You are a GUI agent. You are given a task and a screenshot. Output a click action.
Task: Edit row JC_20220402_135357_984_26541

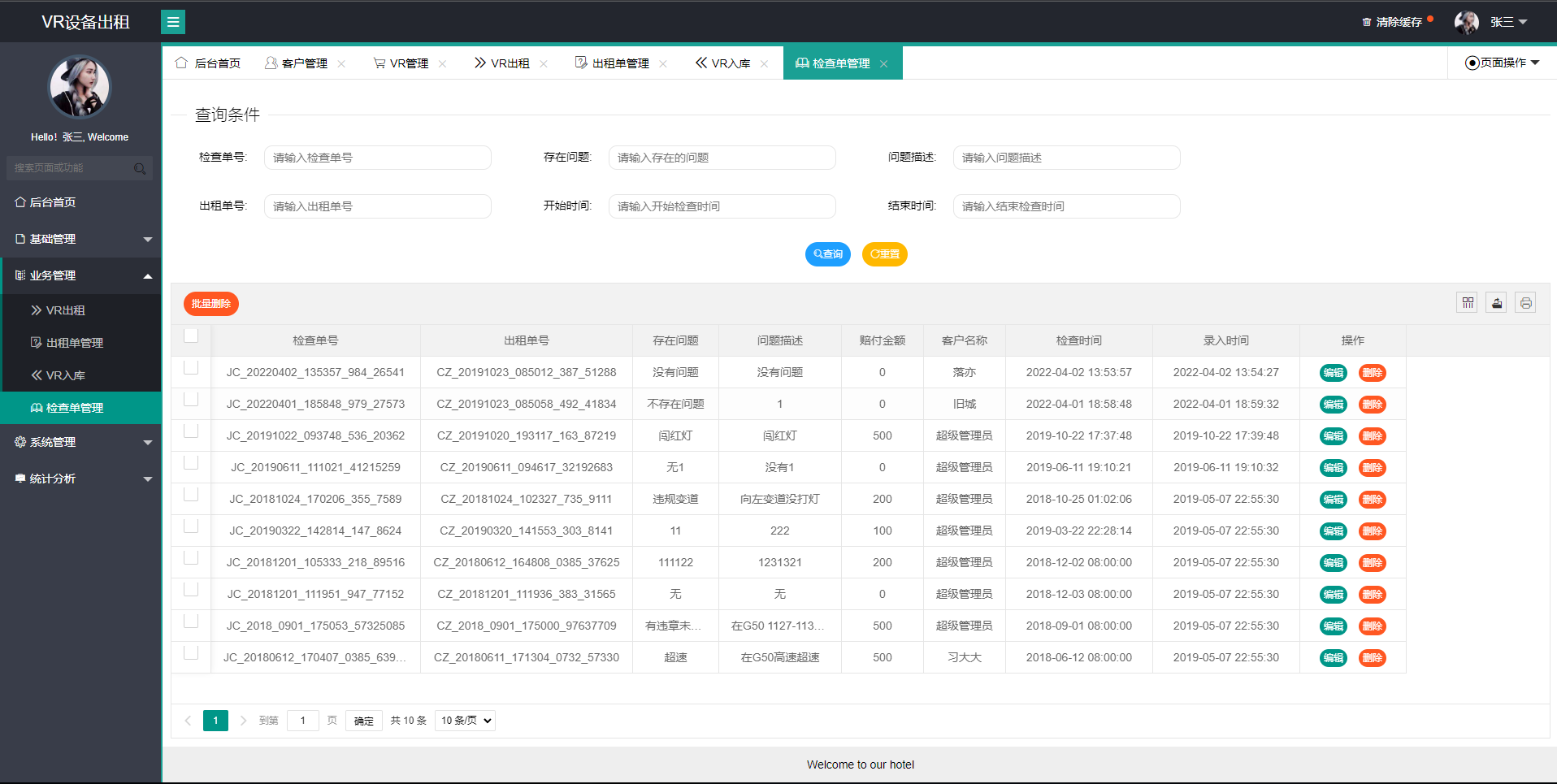tap(1334, 373)
